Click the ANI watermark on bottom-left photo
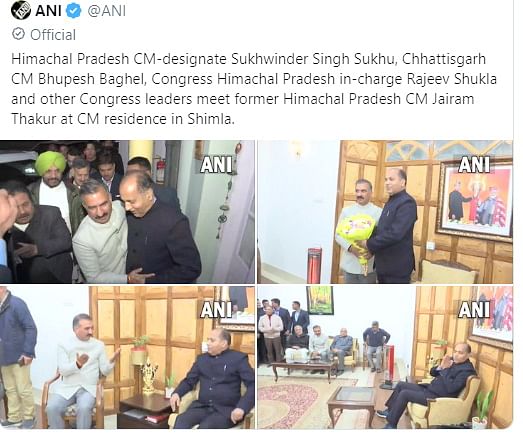 click(x=216, y=310)
